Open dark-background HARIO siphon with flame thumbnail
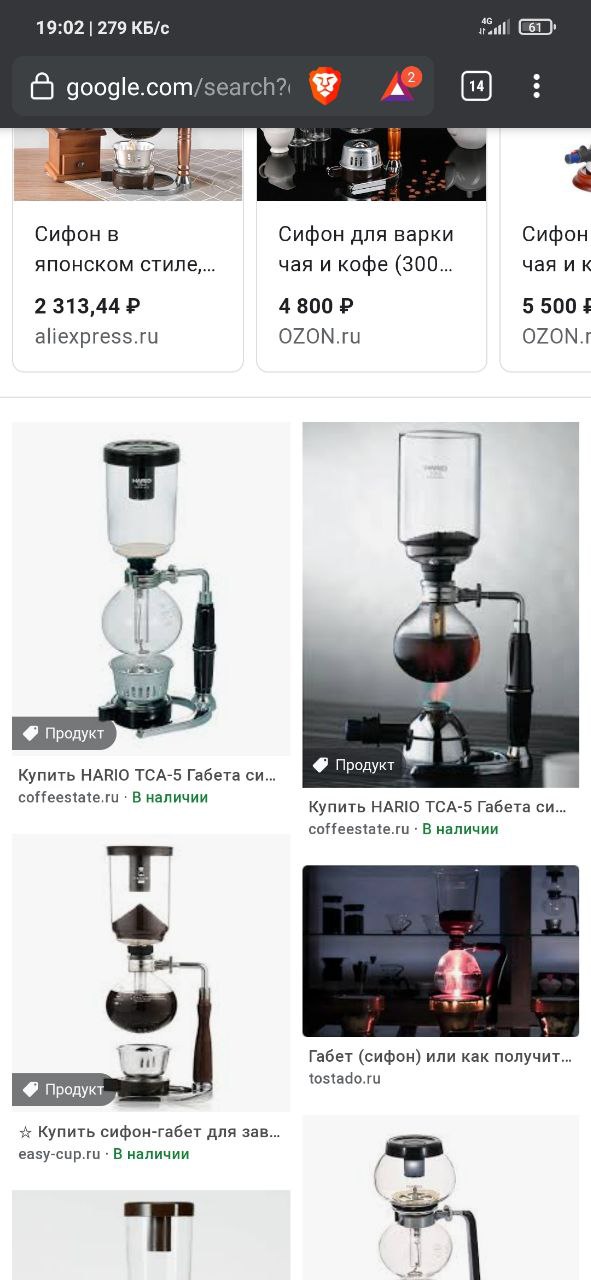This screenshot has width=591, height=1280. 441,604
